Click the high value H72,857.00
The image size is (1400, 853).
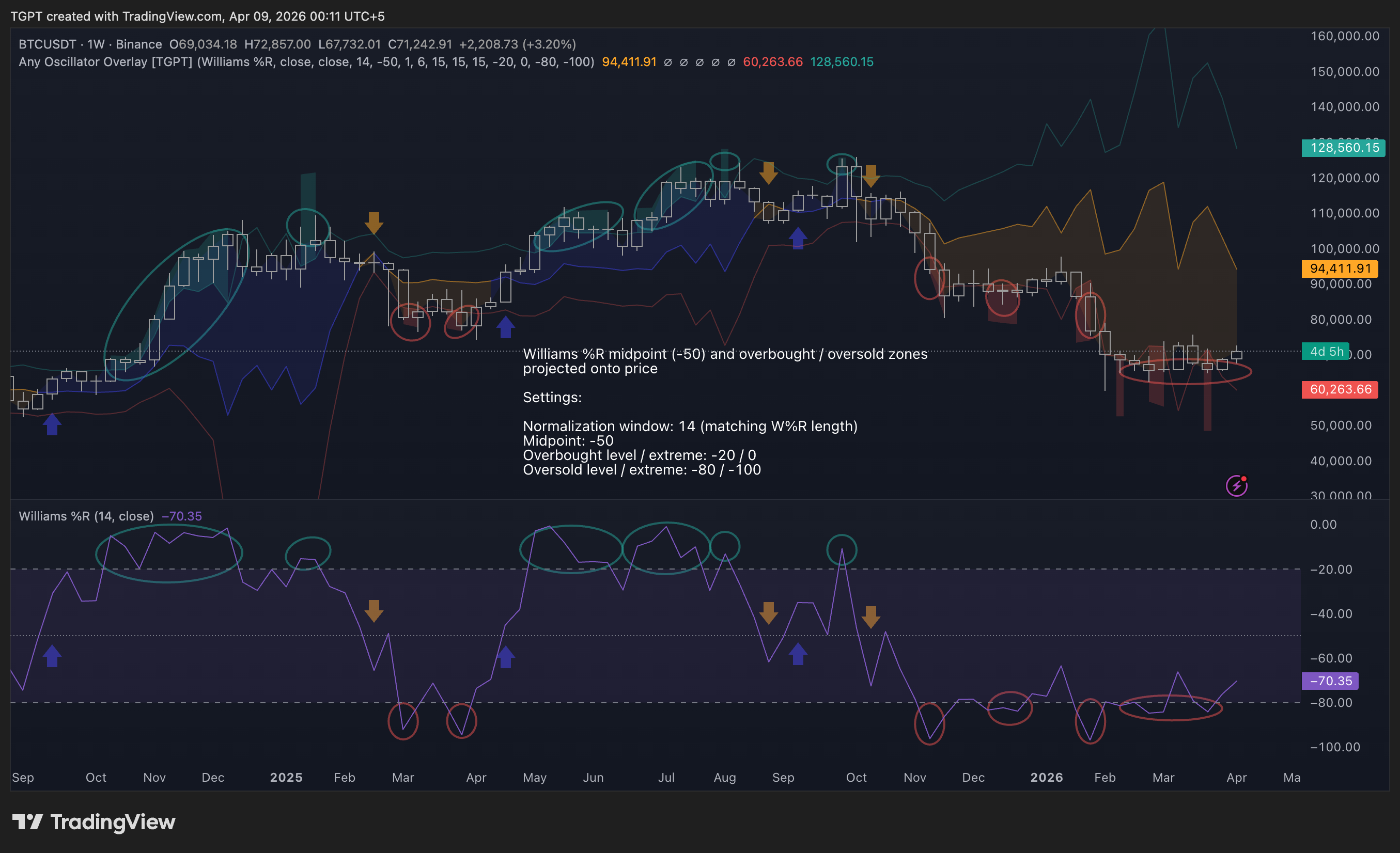tap(278, 44)
